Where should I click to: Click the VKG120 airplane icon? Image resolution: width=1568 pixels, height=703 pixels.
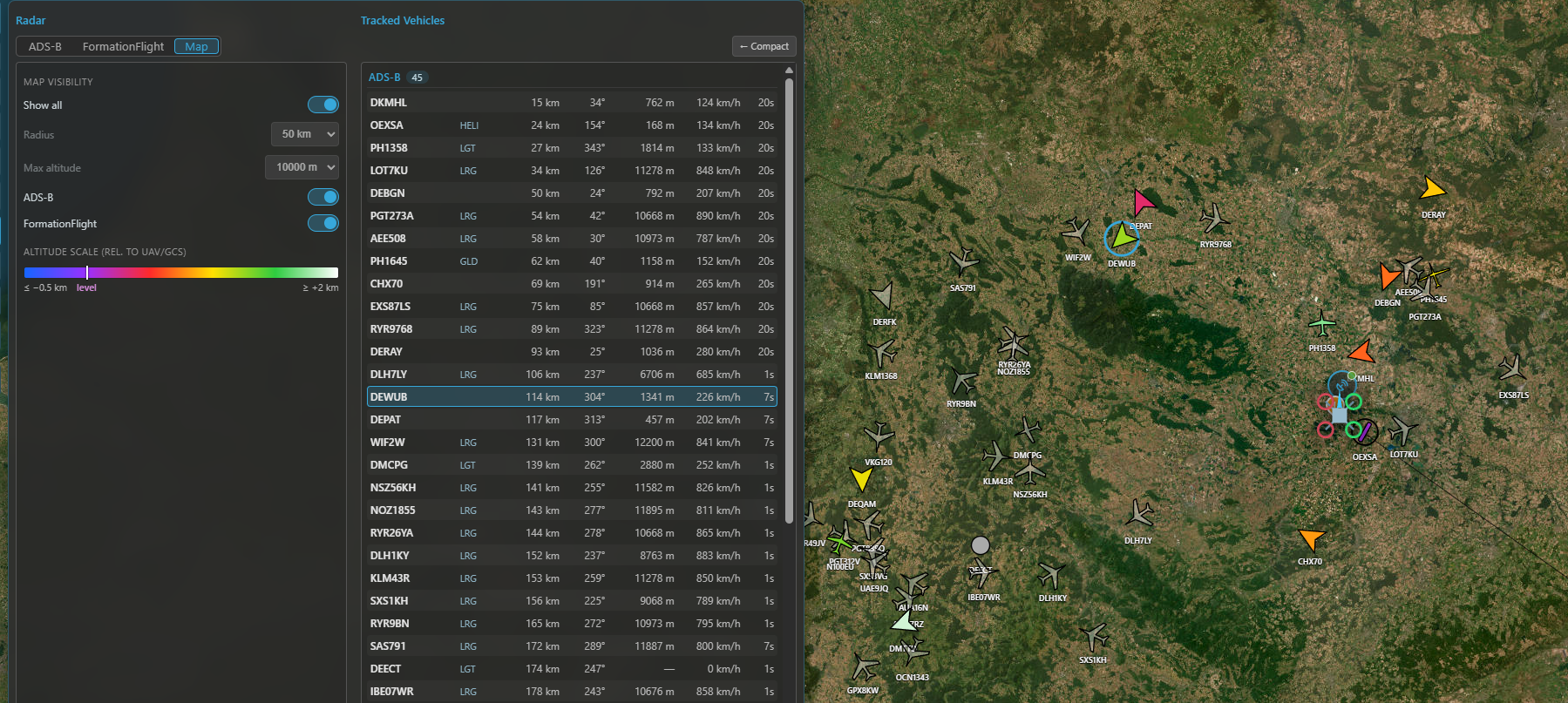pyautogui.click(x=879, y=436)
